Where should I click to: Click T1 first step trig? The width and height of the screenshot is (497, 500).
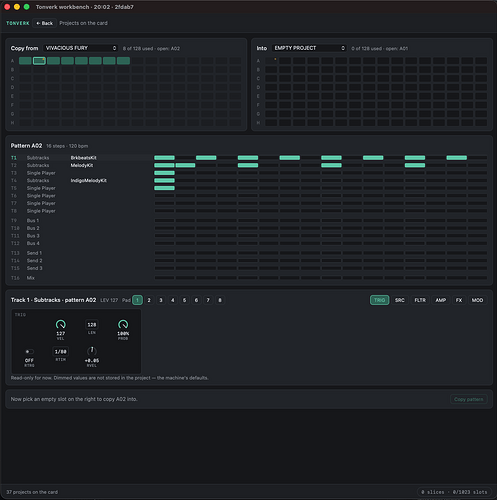(x=164, y=158)
